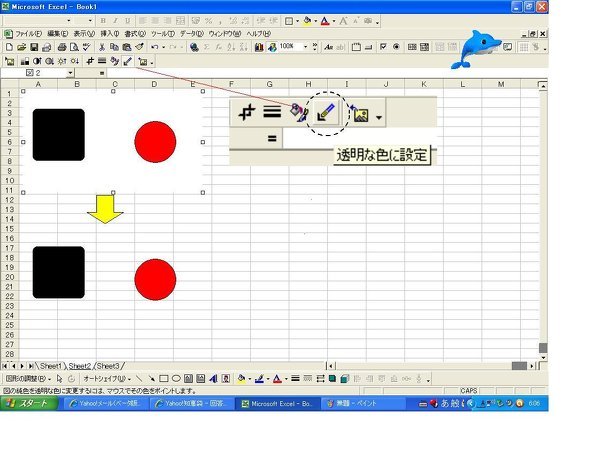Open the オートシェイプ AutoShapes menu

[x=107, y=379]
